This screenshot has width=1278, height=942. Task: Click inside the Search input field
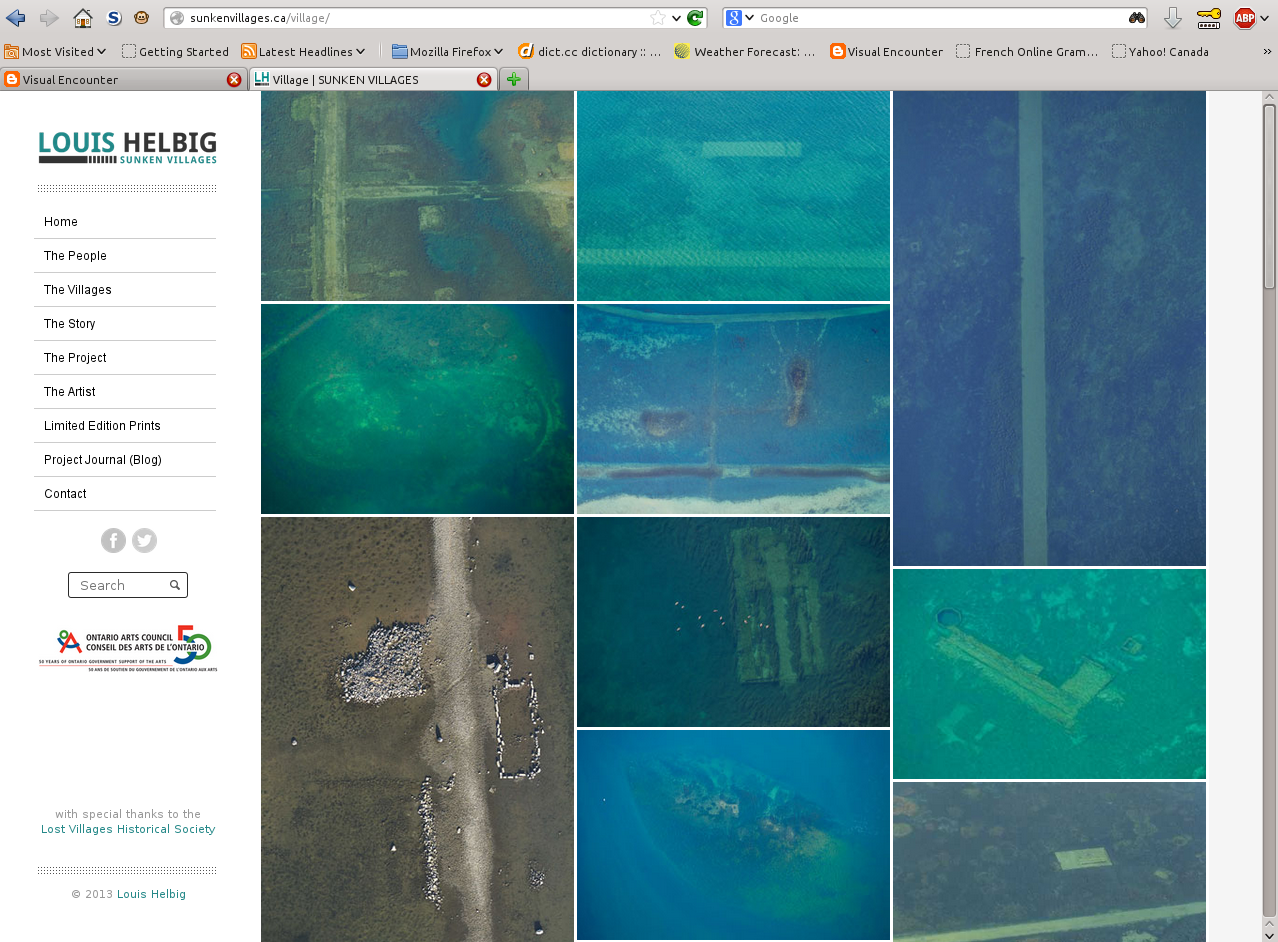tap(115, 585)
